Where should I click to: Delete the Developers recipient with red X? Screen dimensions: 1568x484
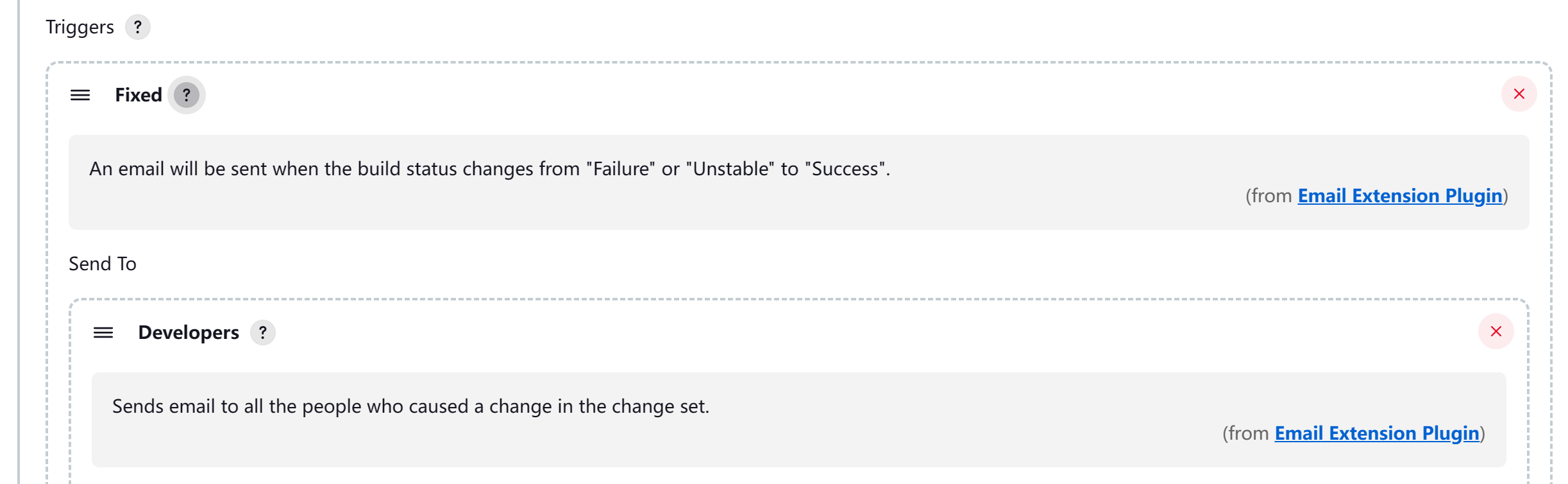(x=1496, y=331)
